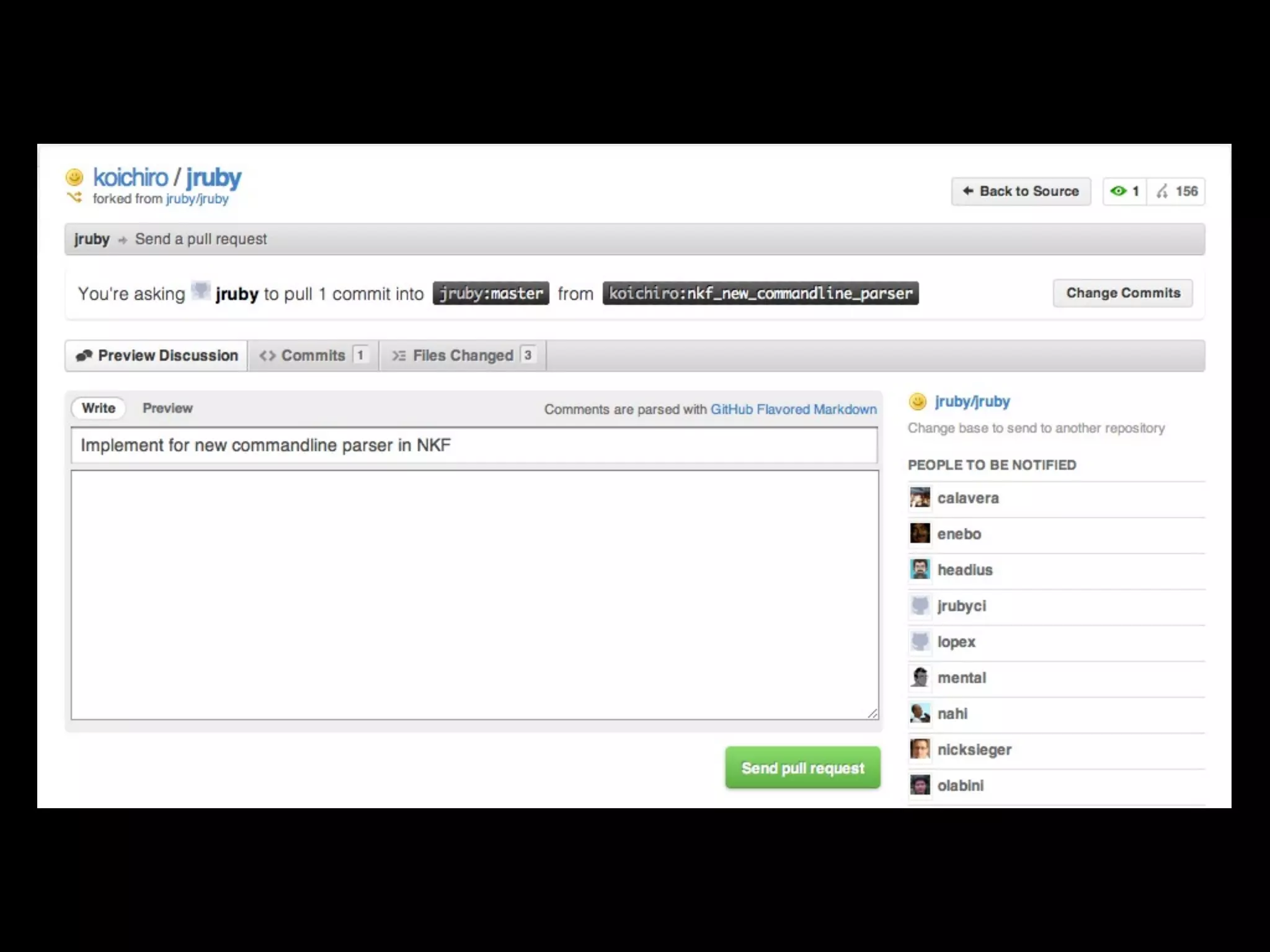Click inside the comment body textarea
The height and width of the screenshot is (952, 1270).
(x=474, y=595)
